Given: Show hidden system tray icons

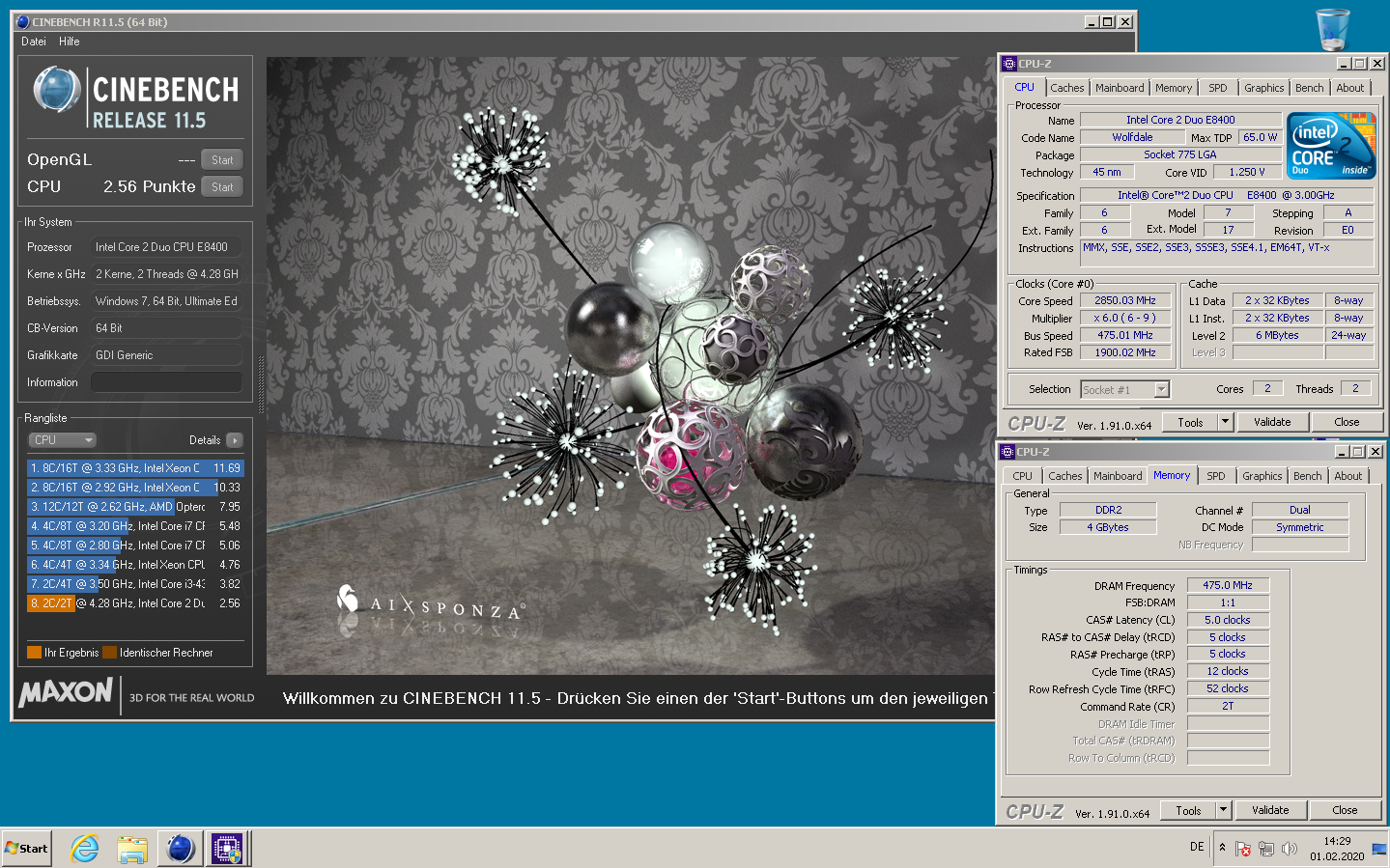Looking at the screenshot, I should (1222, 848).
